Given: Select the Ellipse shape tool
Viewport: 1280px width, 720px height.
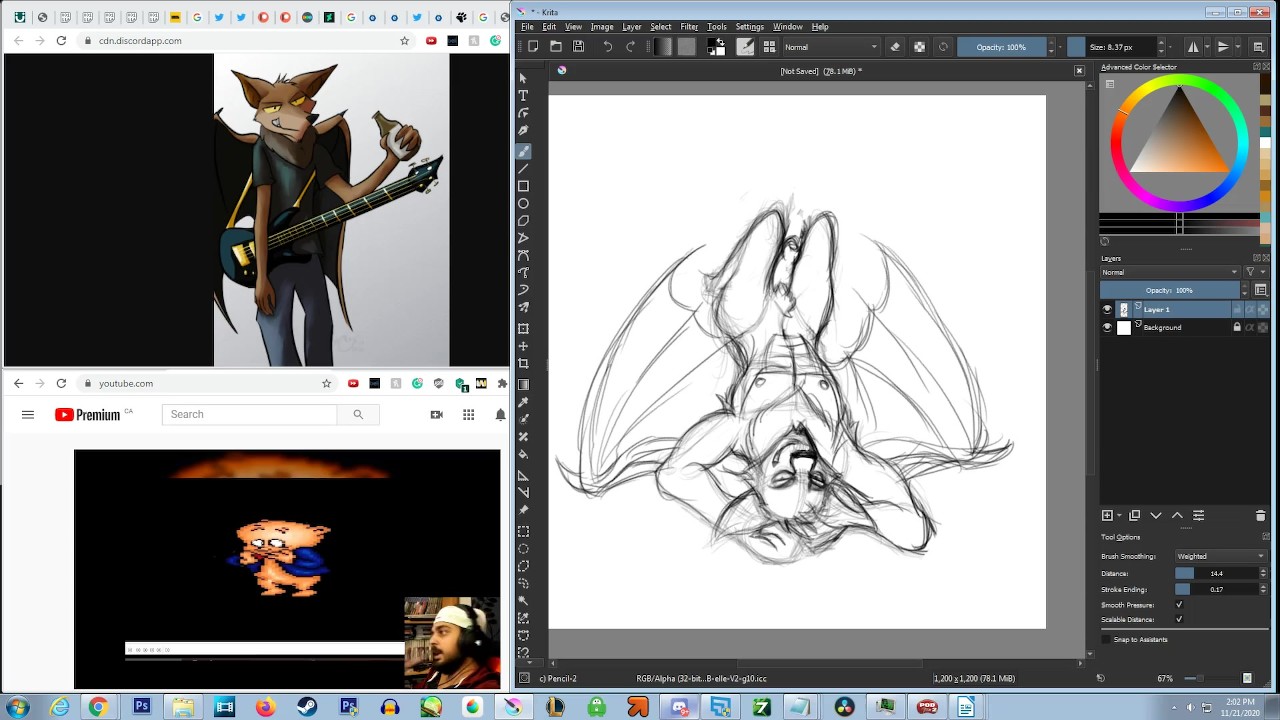Looking at the screenshot, I should pyautogui.click(x=523, y=203).
